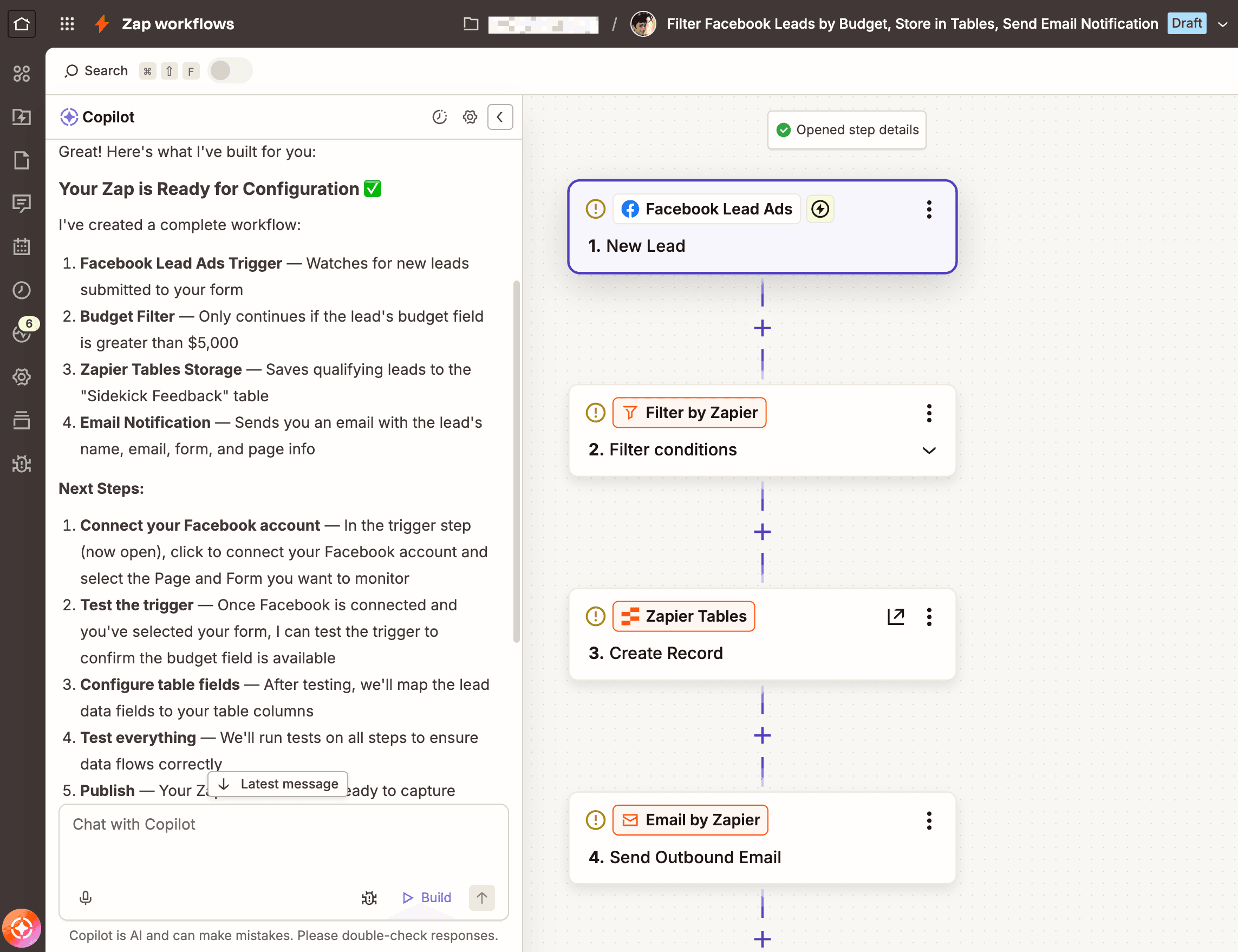
Task: Select the Facebook Lead Ads trigger step
Action: 762,227
